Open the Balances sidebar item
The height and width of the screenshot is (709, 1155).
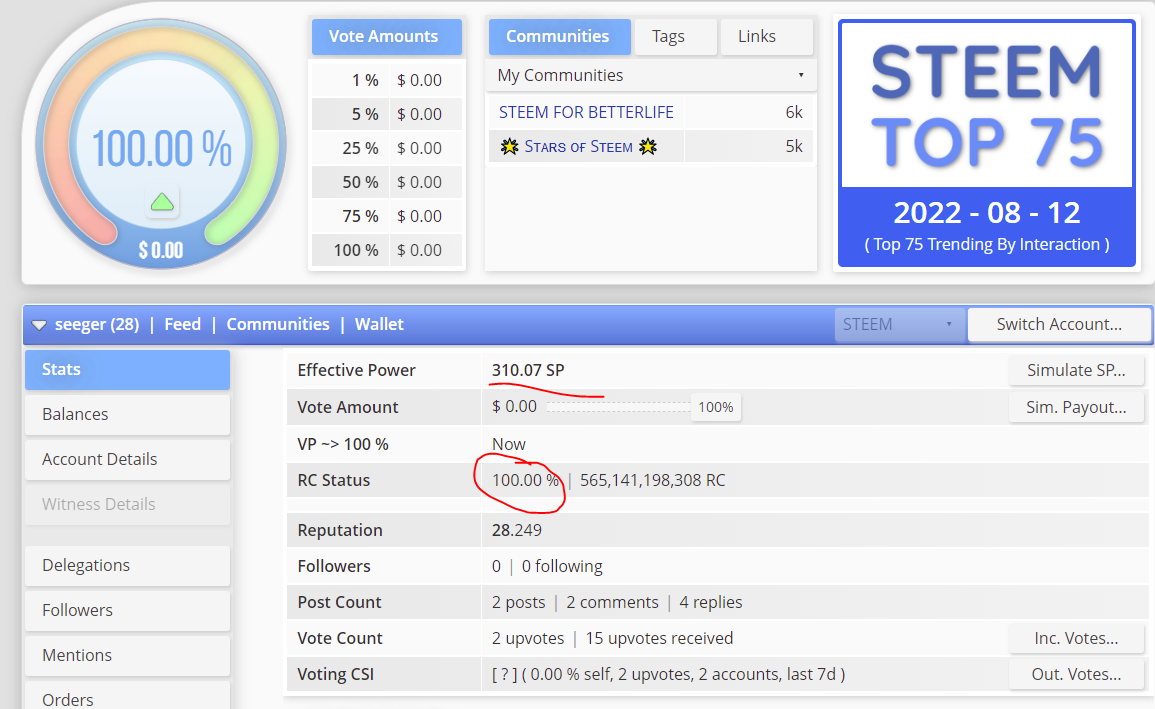[x=127, y=415]
